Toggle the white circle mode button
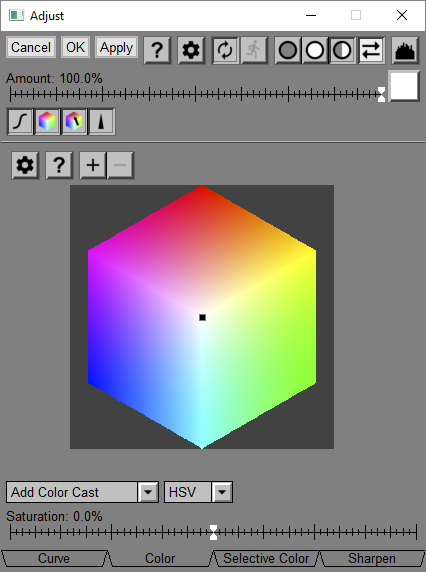 coord(315,50)
